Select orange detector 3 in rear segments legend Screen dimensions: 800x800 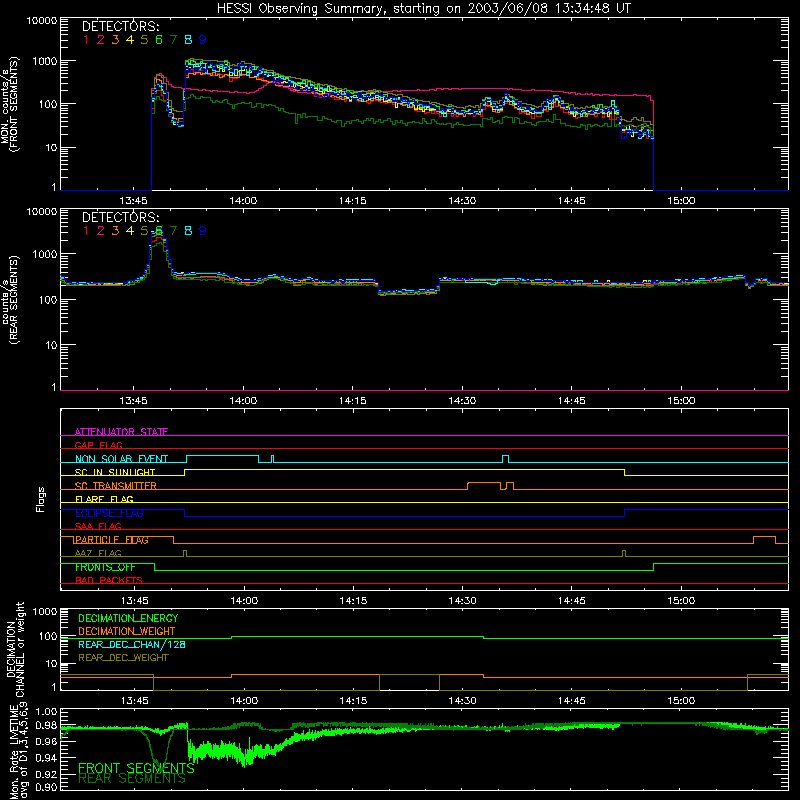pyautogui.click(x=115, y=231)
